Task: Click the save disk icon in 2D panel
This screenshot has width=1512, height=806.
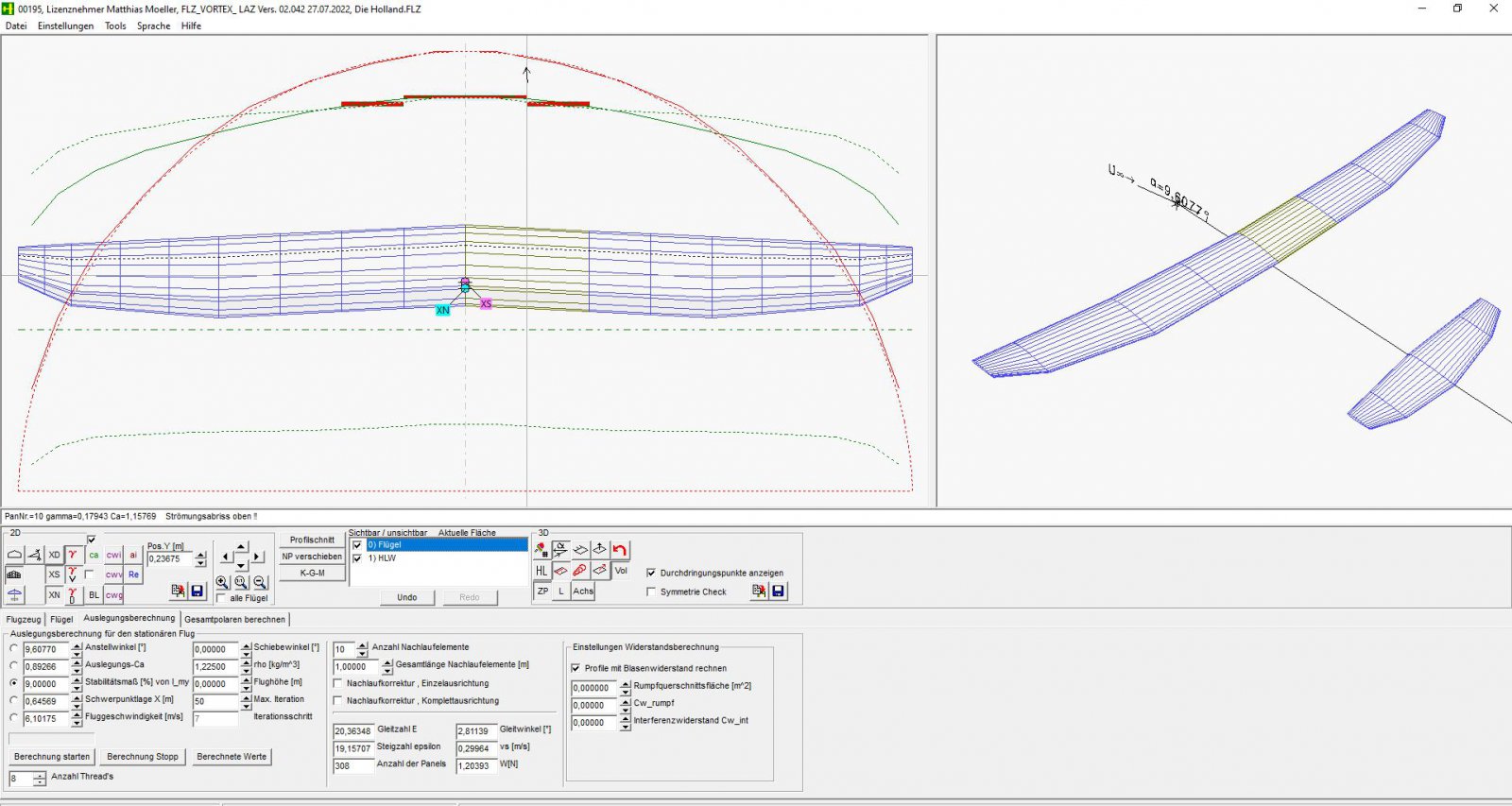Action: 198,592
